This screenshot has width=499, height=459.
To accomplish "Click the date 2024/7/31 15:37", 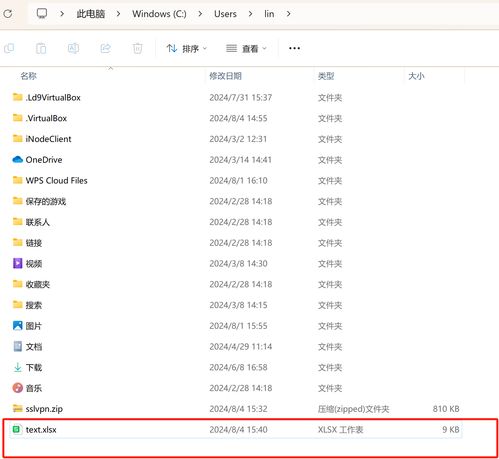I will (241, 98).
